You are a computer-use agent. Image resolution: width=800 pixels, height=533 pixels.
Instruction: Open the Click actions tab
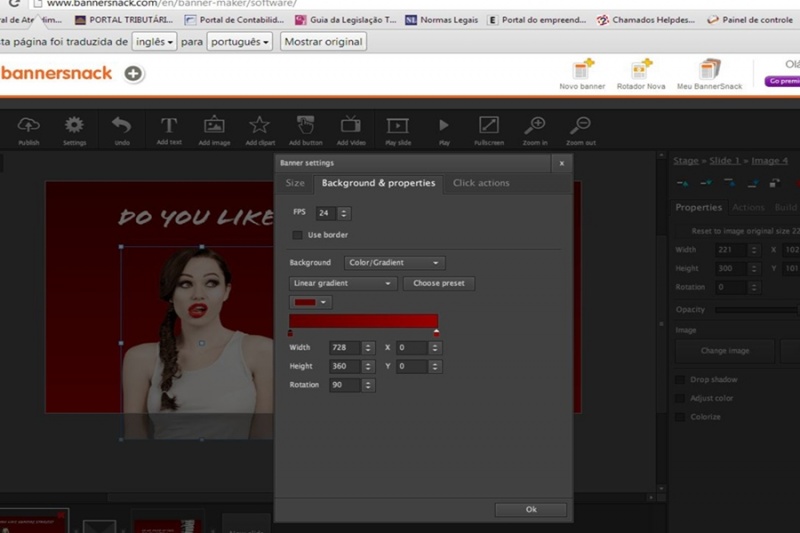point(481,183)
